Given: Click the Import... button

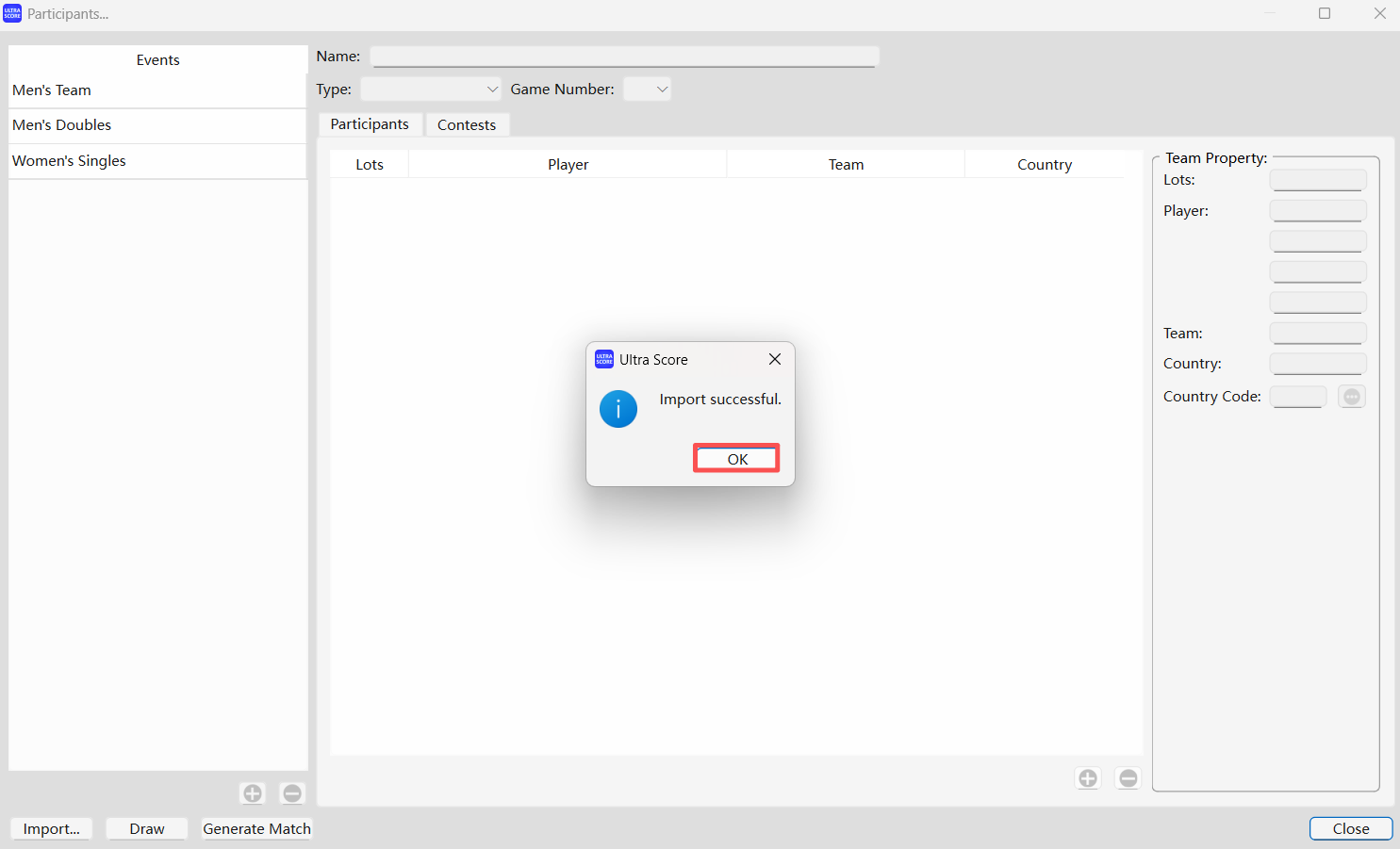Looking at the screenshot, I should click(51, 828).
